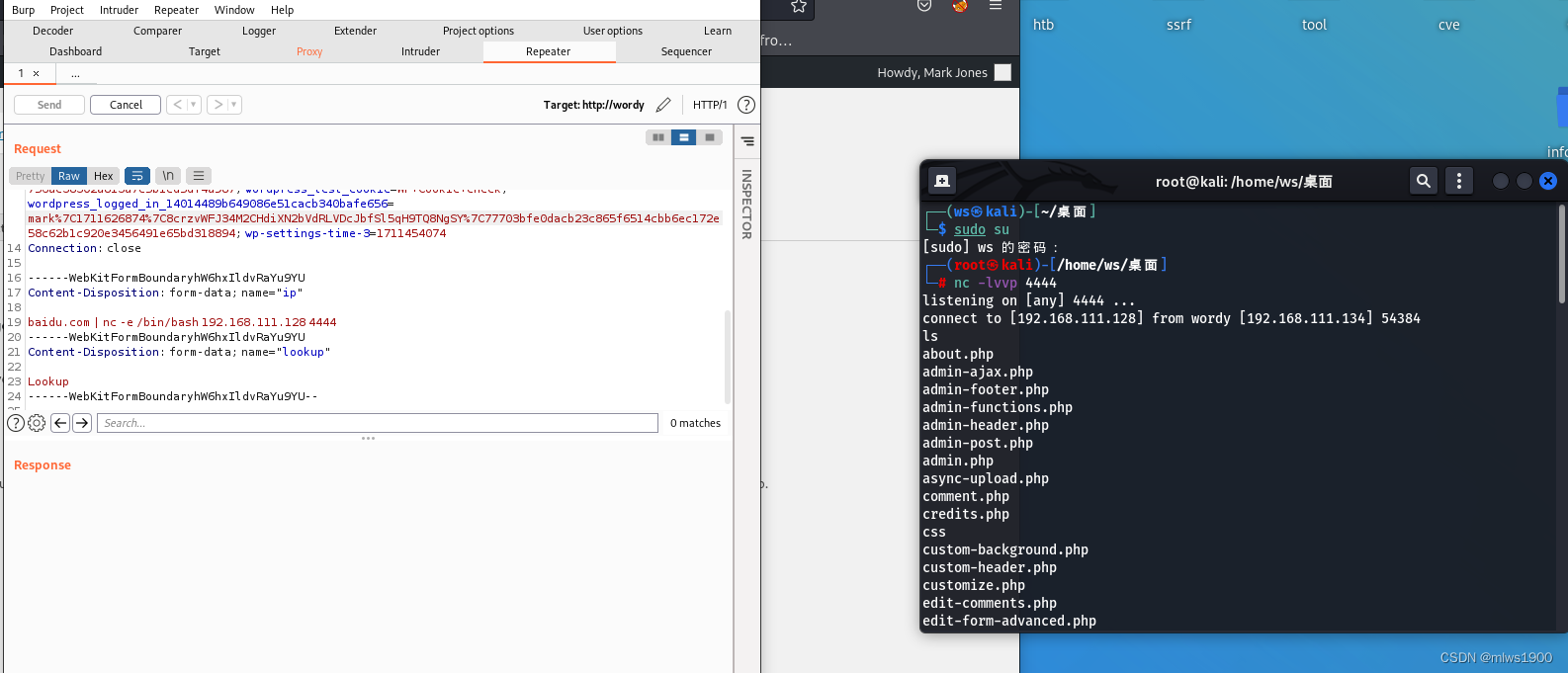Switch to side-by-side request/response layout

point(658,137)
